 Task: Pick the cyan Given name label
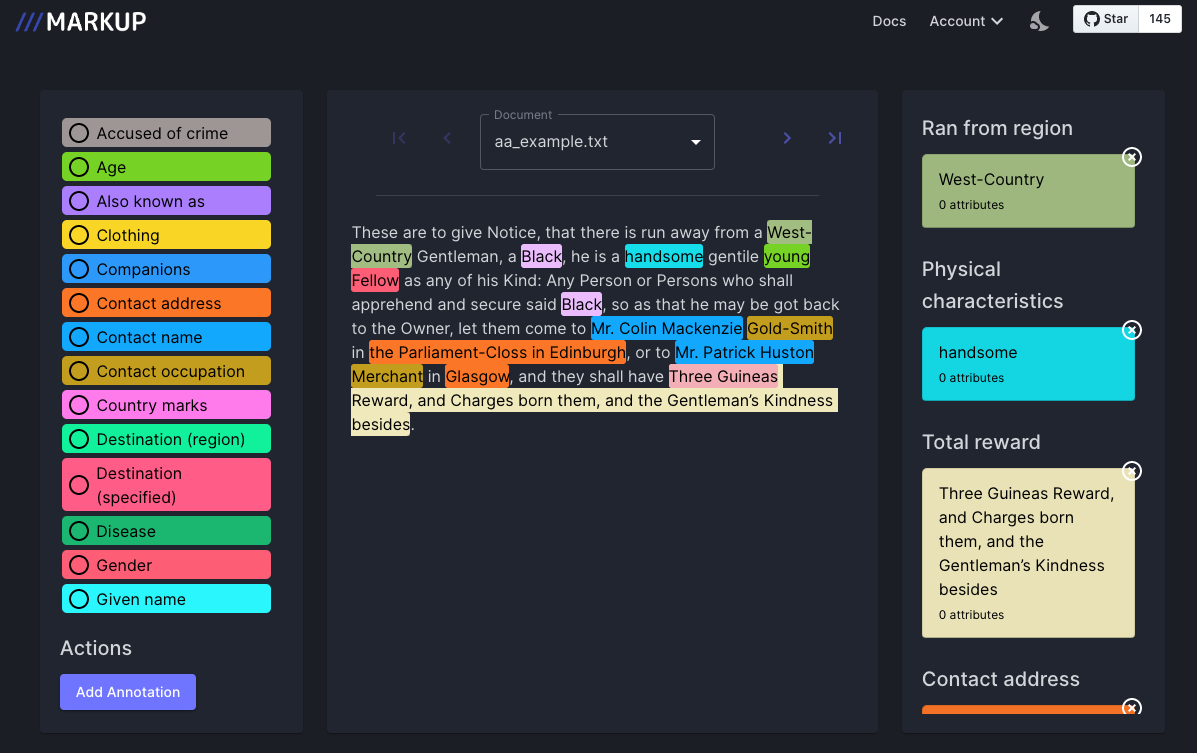[x=166, y=599]
